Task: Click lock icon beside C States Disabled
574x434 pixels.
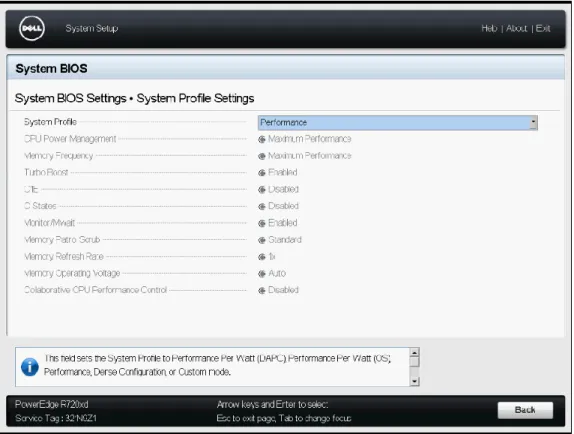Action: (262, 206)
